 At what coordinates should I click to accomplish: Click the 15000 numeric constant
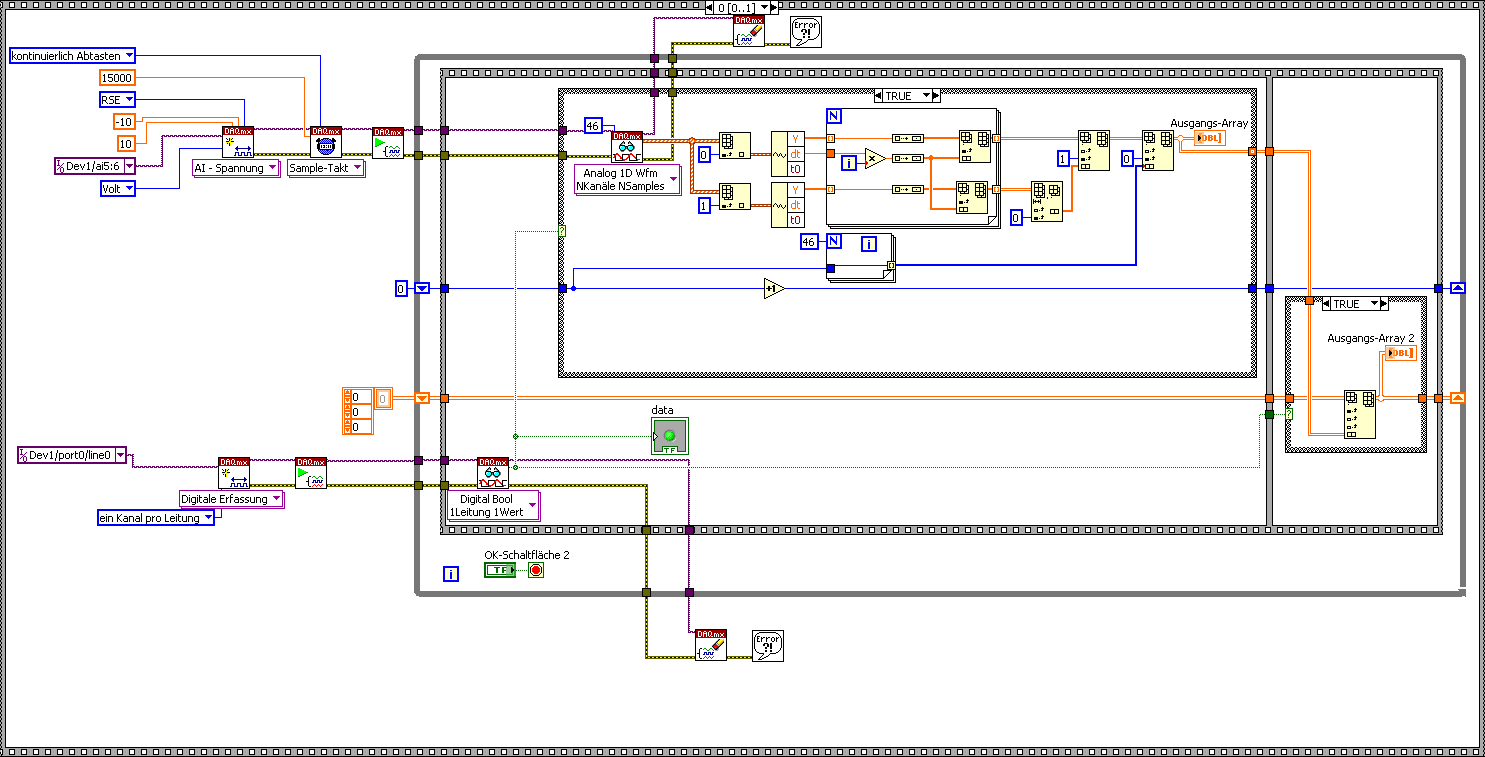[117, 78]
